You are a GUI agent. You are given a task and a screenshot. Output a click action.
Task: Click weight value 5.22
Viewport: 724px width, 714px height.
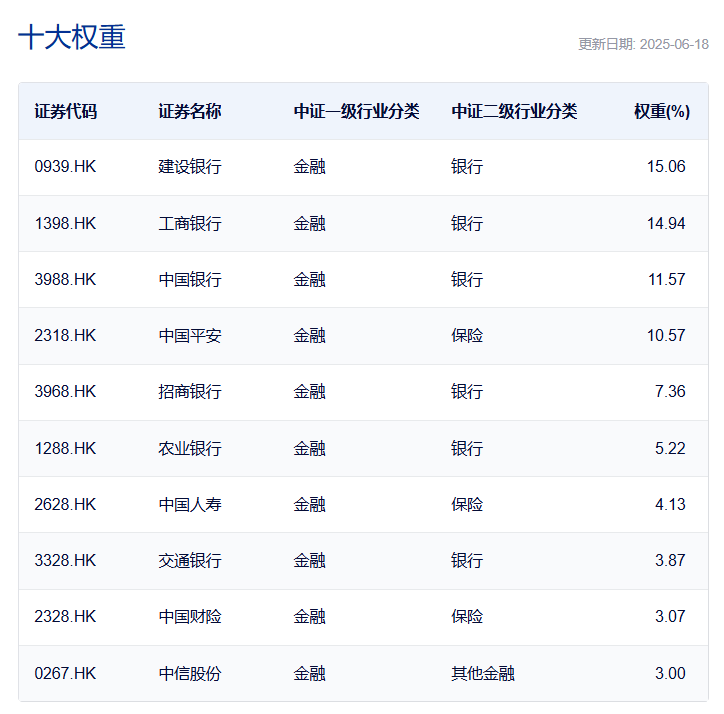670,448
